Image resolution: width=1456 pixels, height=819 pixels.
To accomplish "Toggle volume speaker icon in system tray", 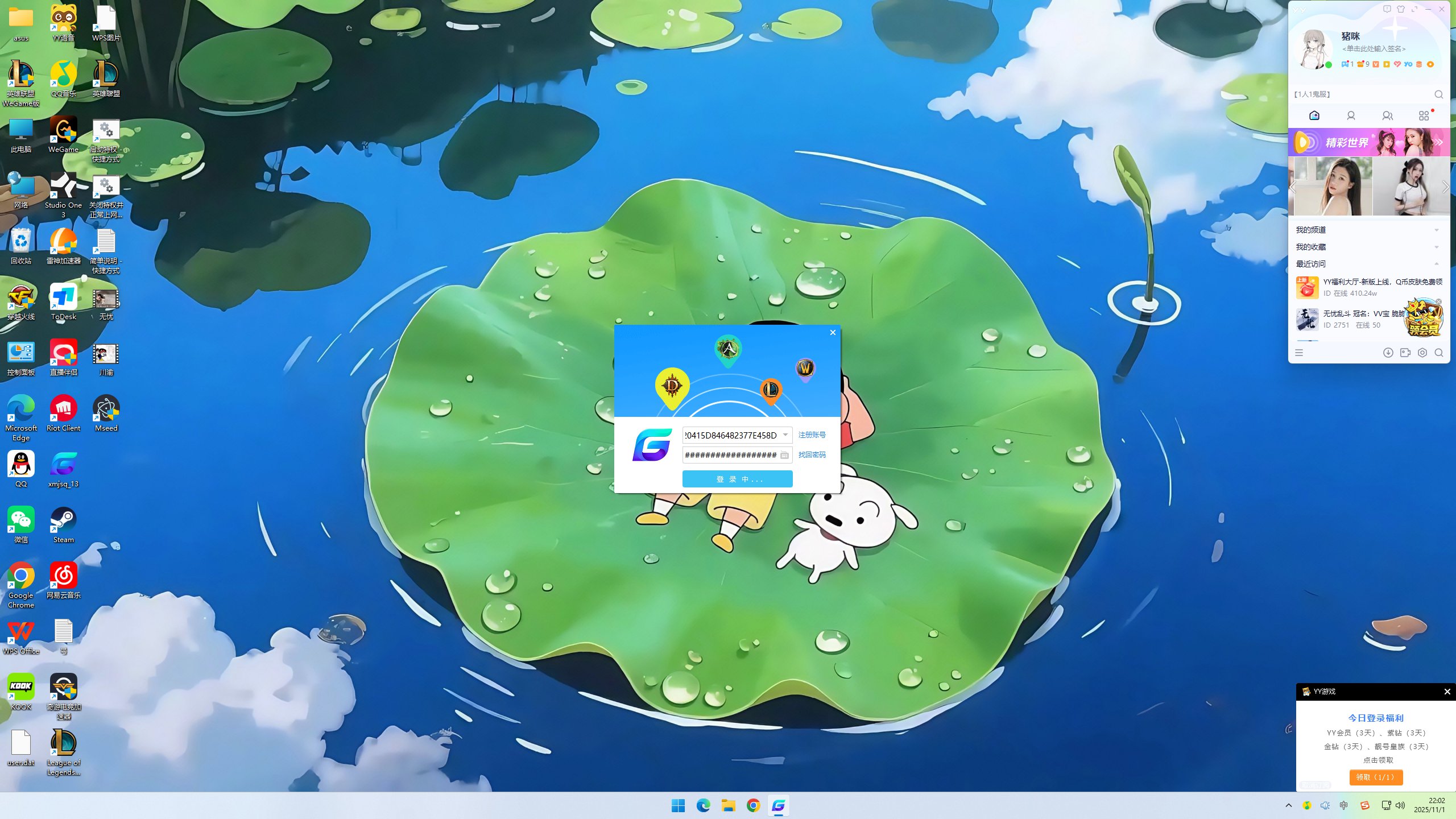I will click(x=1400, y=805).
